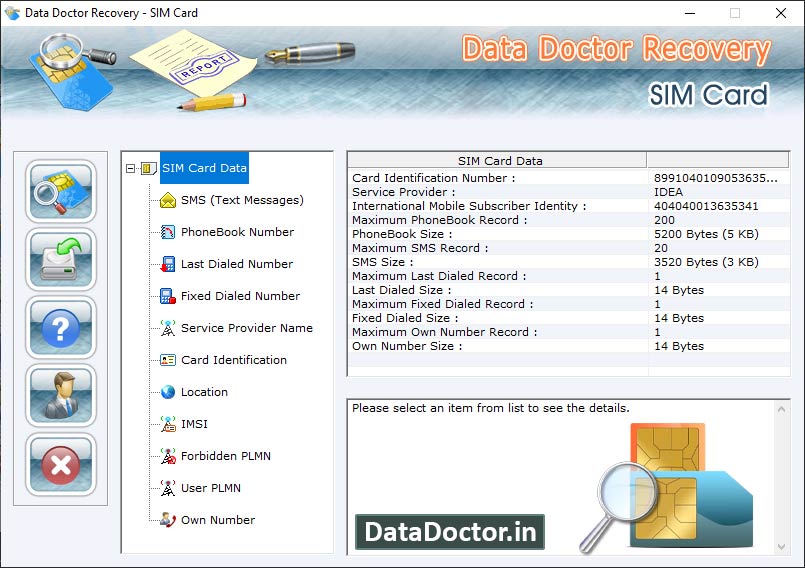Click the Own Number person icon
Viewport: 805px width, 568px height.
(x=168, y=520)
